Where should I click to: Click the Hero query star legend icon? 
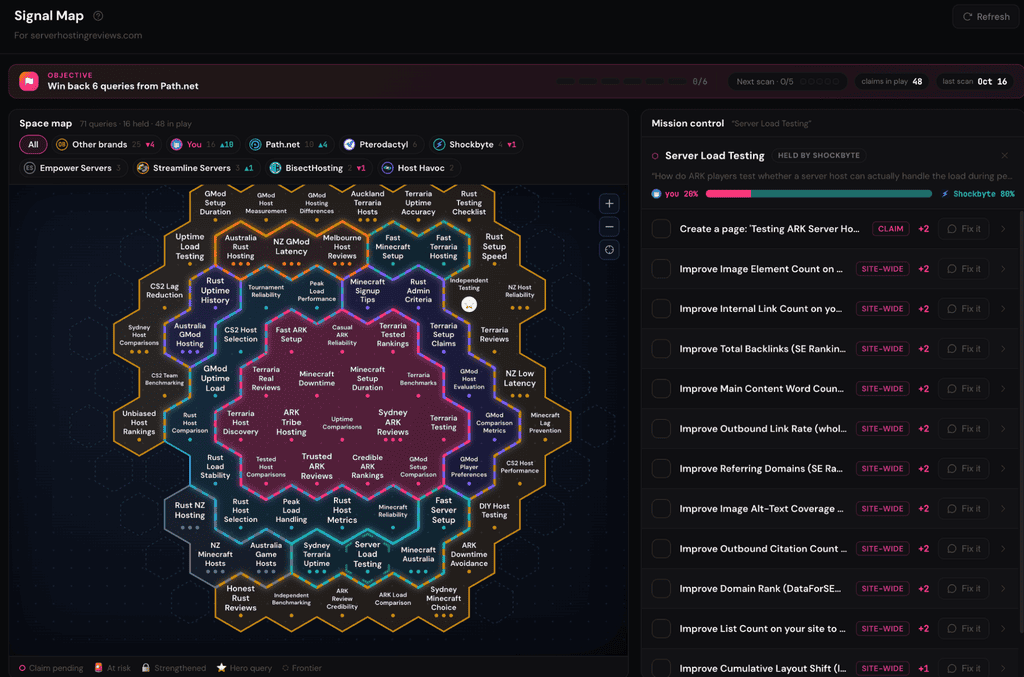[x=221, y=668]
